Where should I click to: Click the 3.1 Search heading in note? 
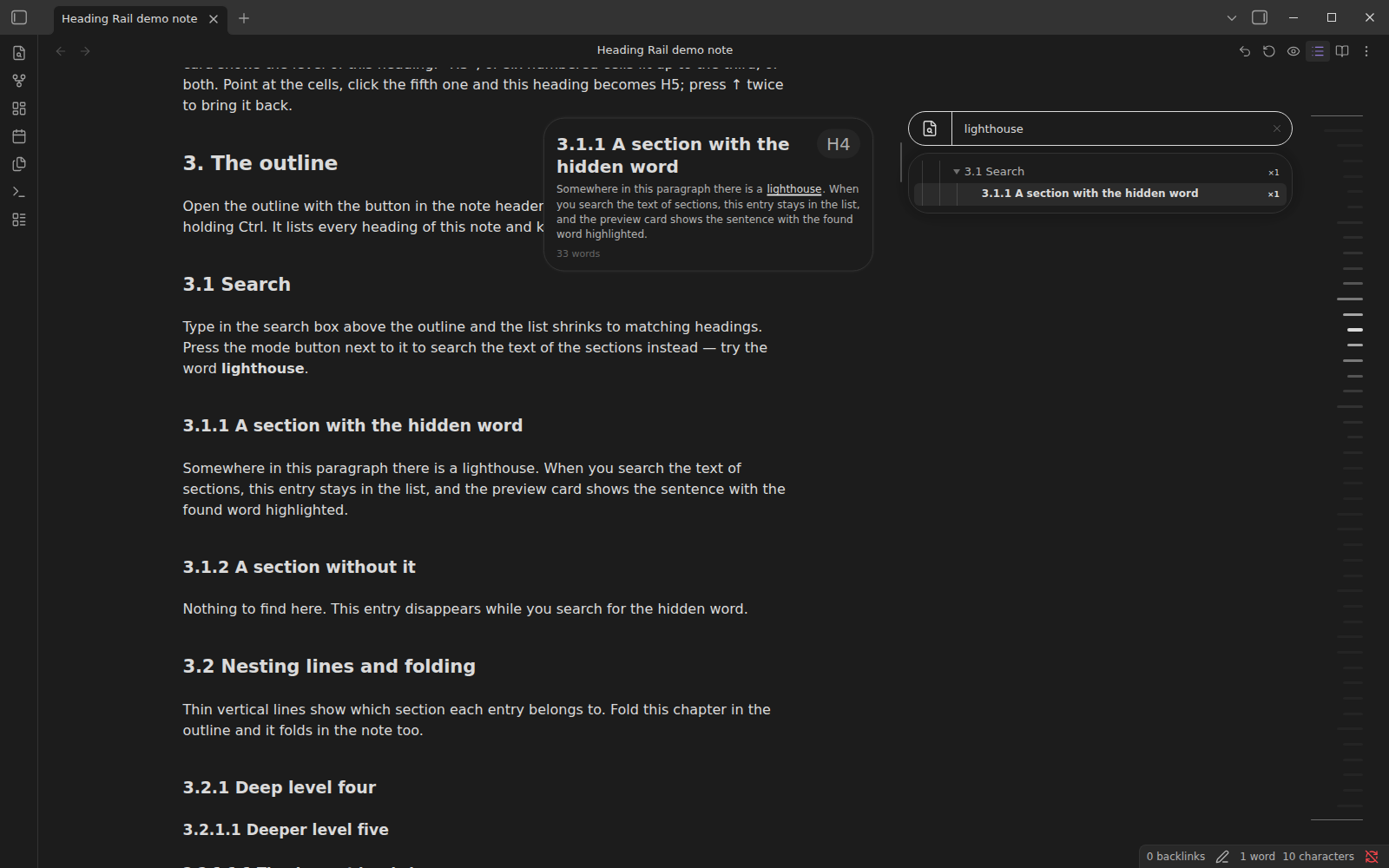(236, 285)
